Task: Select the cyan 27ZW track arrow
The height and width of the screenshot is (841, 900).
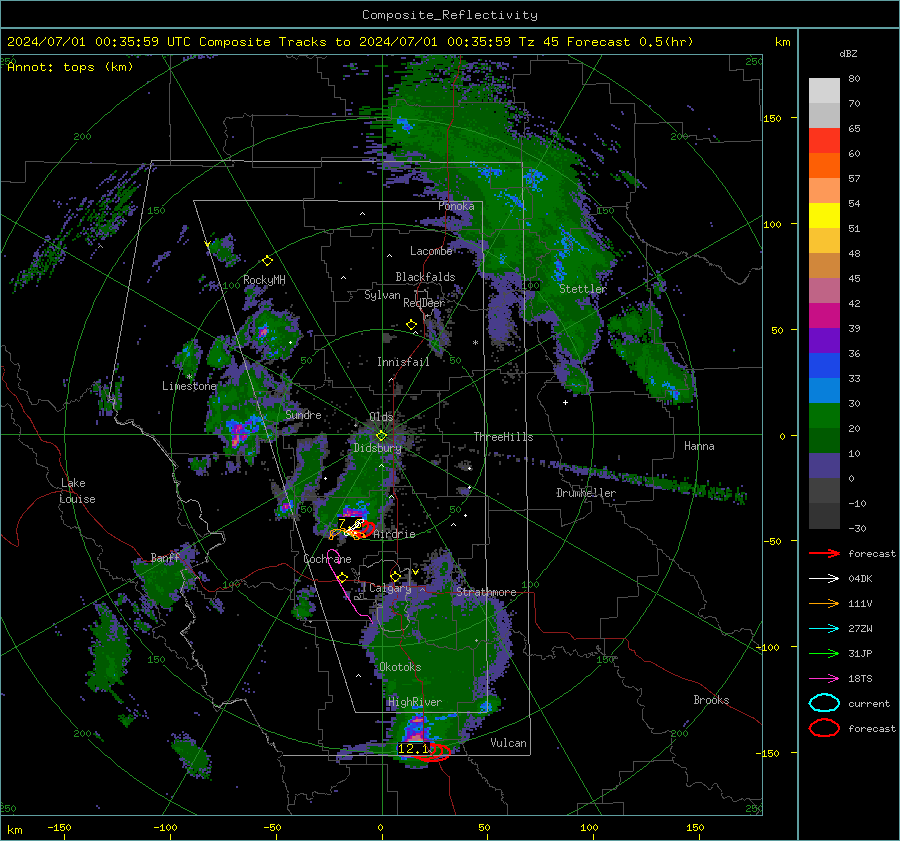Action: [824, 629]
